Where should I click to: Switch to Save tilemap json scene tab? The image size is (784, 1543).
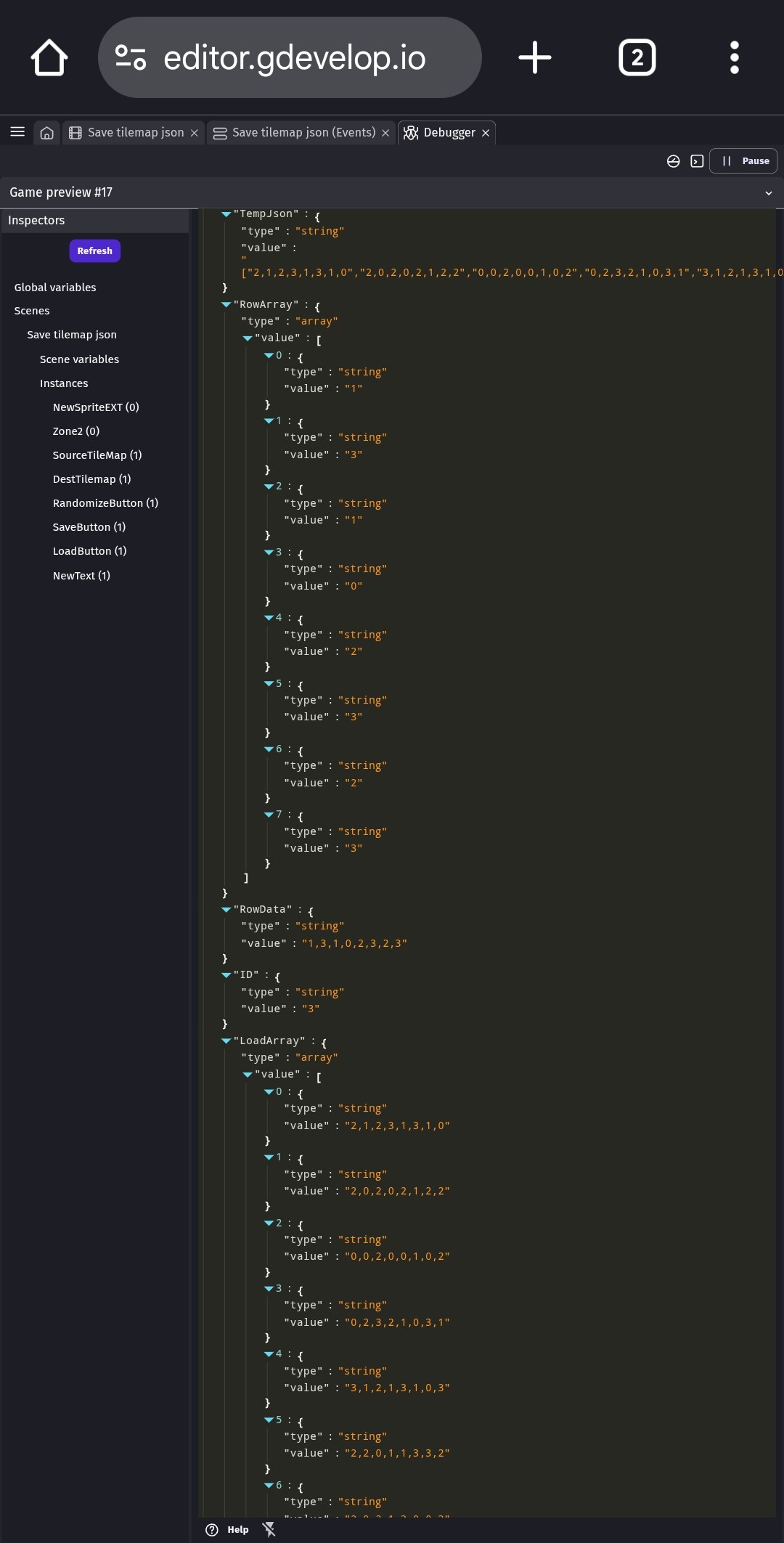(x=135, y=133)
